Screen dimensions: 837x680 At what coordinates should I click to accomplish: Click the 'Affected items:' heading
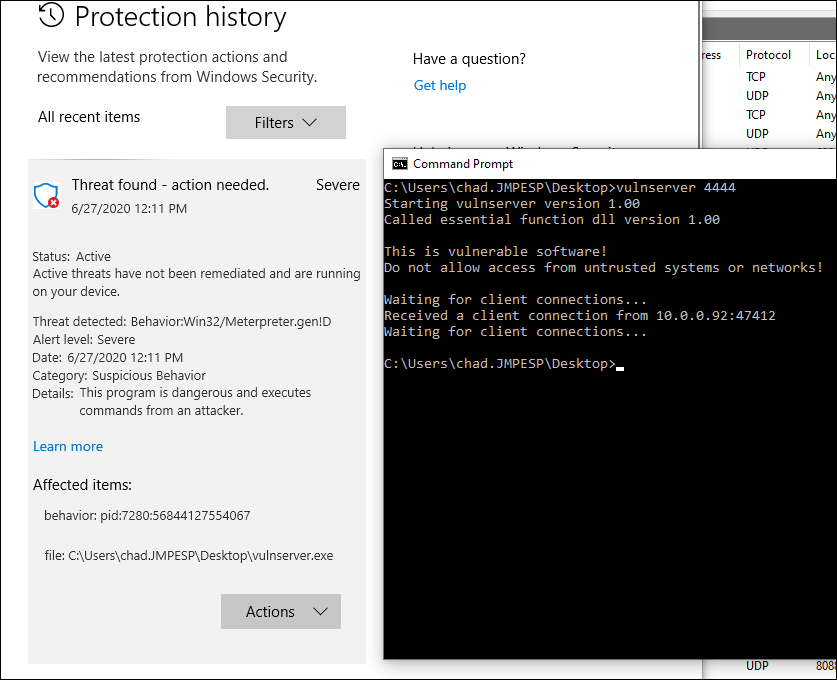coord(82,485)
